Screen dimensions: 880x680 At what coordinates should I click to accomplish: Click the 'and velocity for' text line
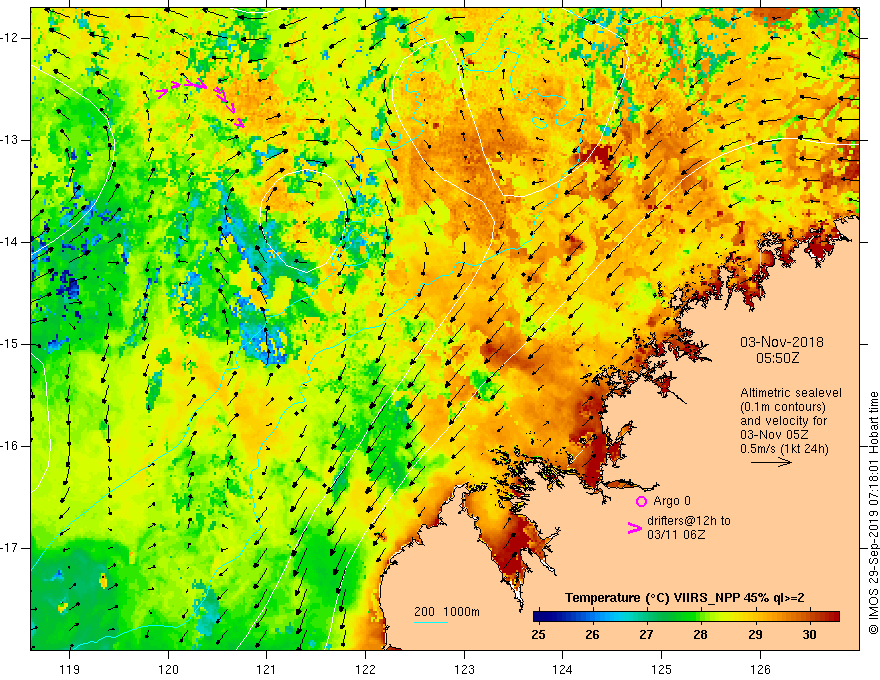pyautogui.click(x=783, y=421)
